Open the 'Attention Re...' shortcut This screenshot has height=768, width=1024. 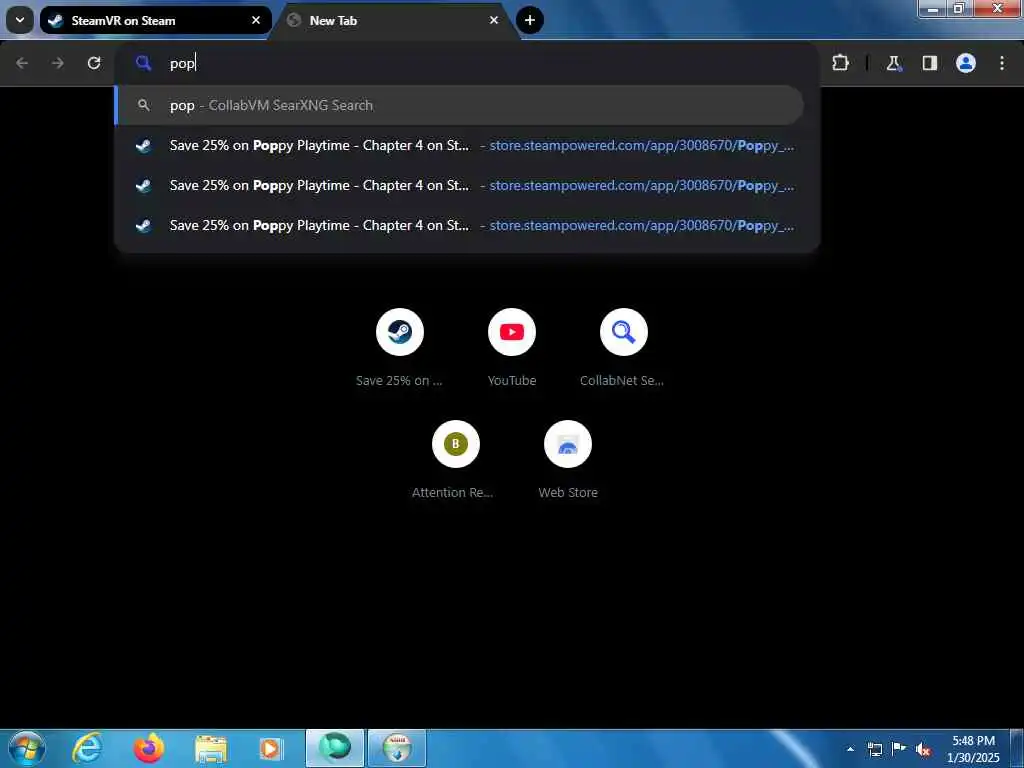tap(456, 444)
